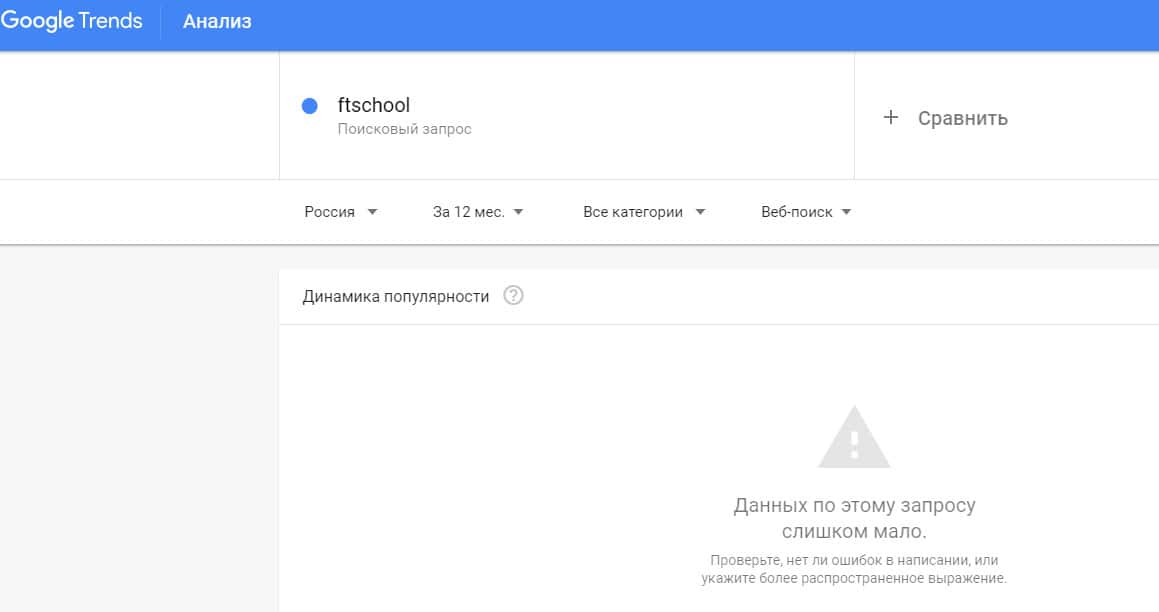Viewport: 1159px width, 612px height.
Task: Click the Поисковый запрос subtitle
Action: pyautogui.click(x=404, y=129)
